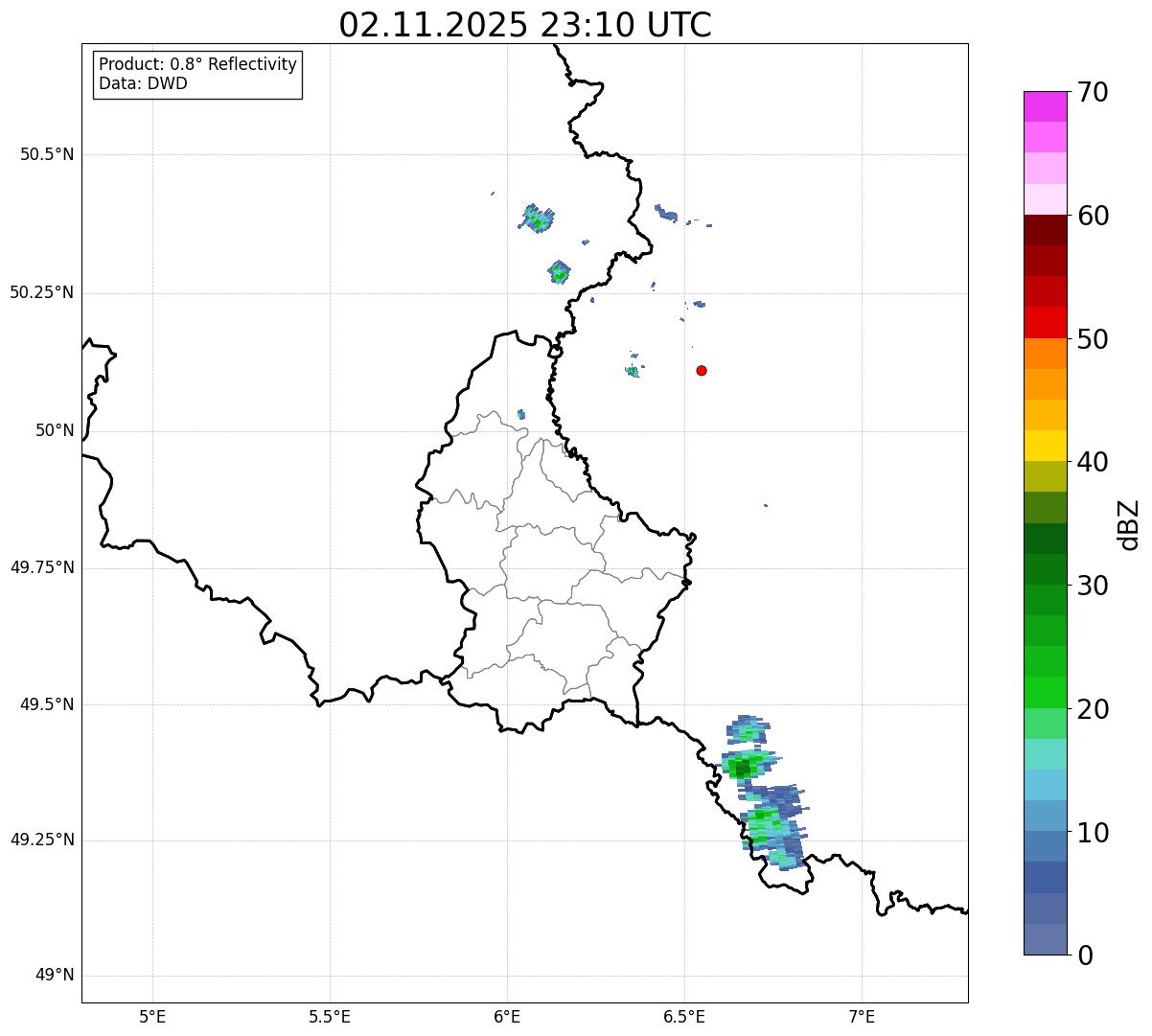The height and width of the screenshot is (1036, 1152).
Task: Click the red station marker dot
Action: pos(702,370)
